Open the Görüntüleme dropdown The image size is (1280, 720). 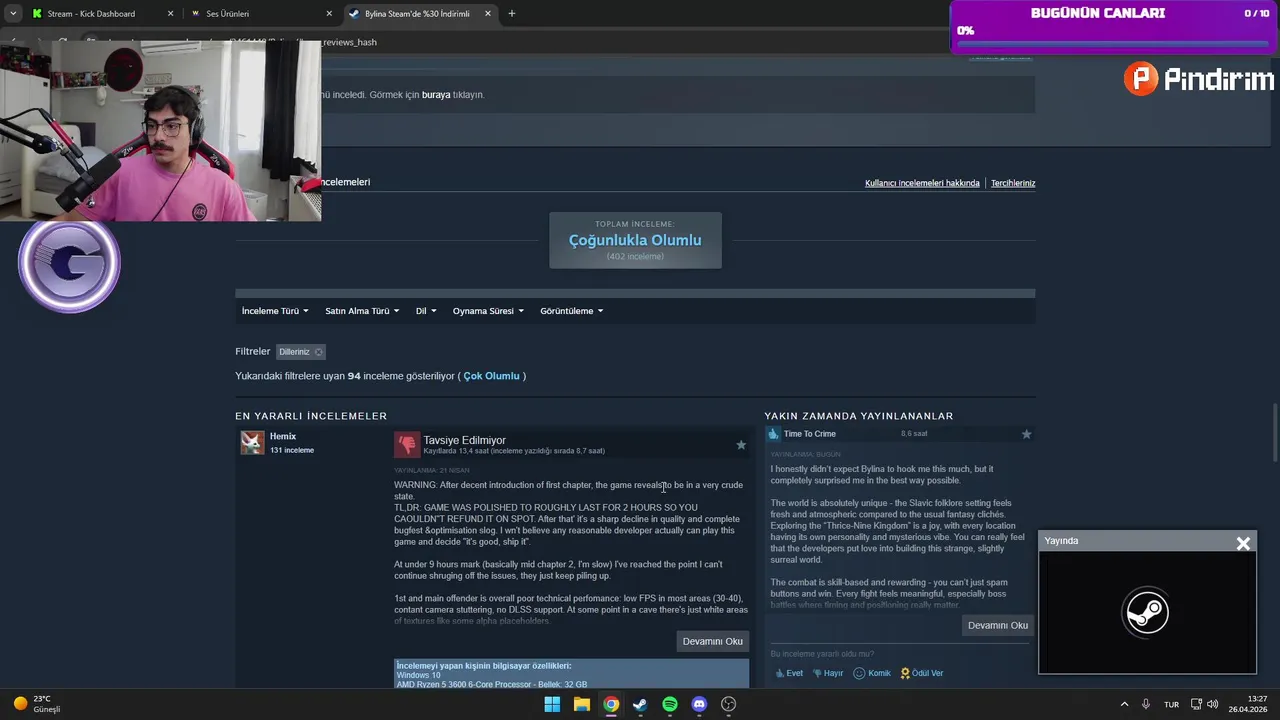tap(572, 311)
